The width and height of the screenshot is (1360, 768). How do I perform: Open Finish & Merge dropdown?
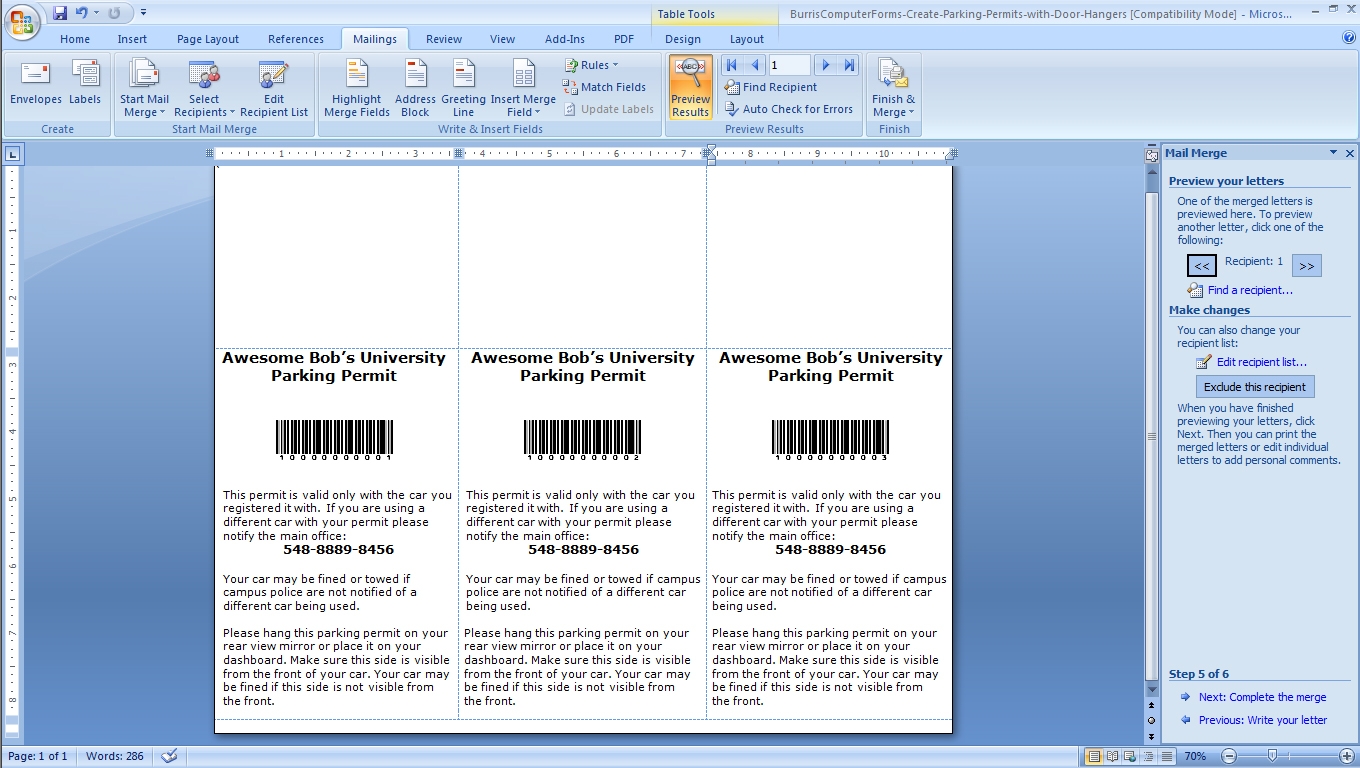[893, 88]
